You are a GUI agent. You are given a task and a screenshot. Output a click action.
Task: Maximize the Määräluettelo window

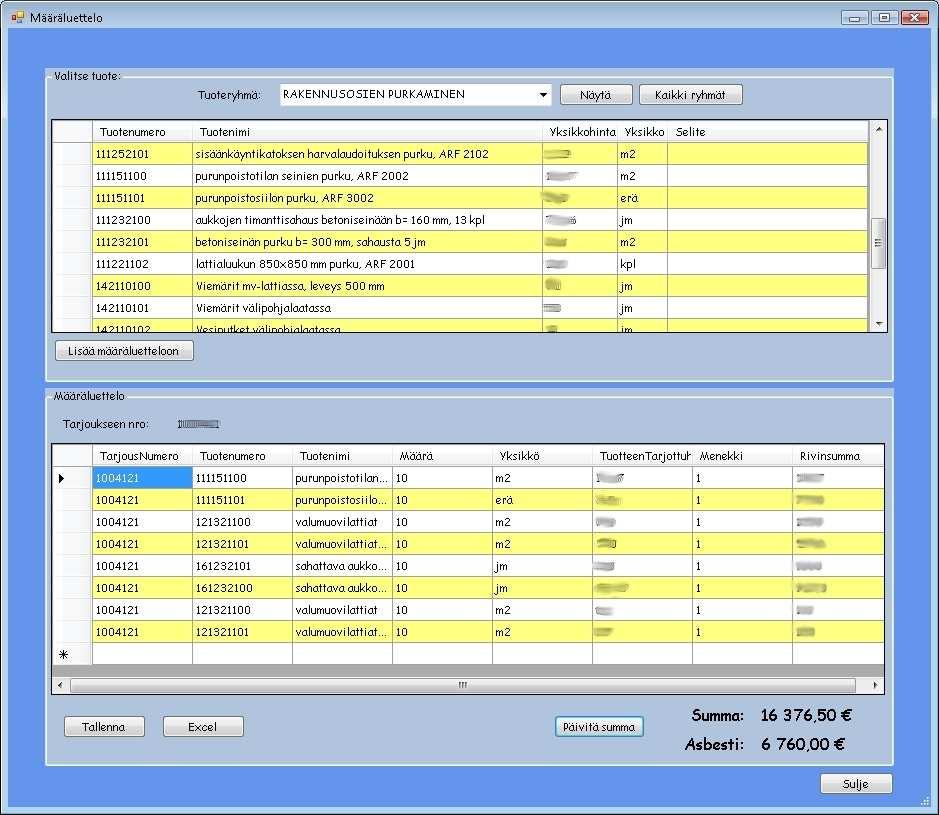[884, 17]
